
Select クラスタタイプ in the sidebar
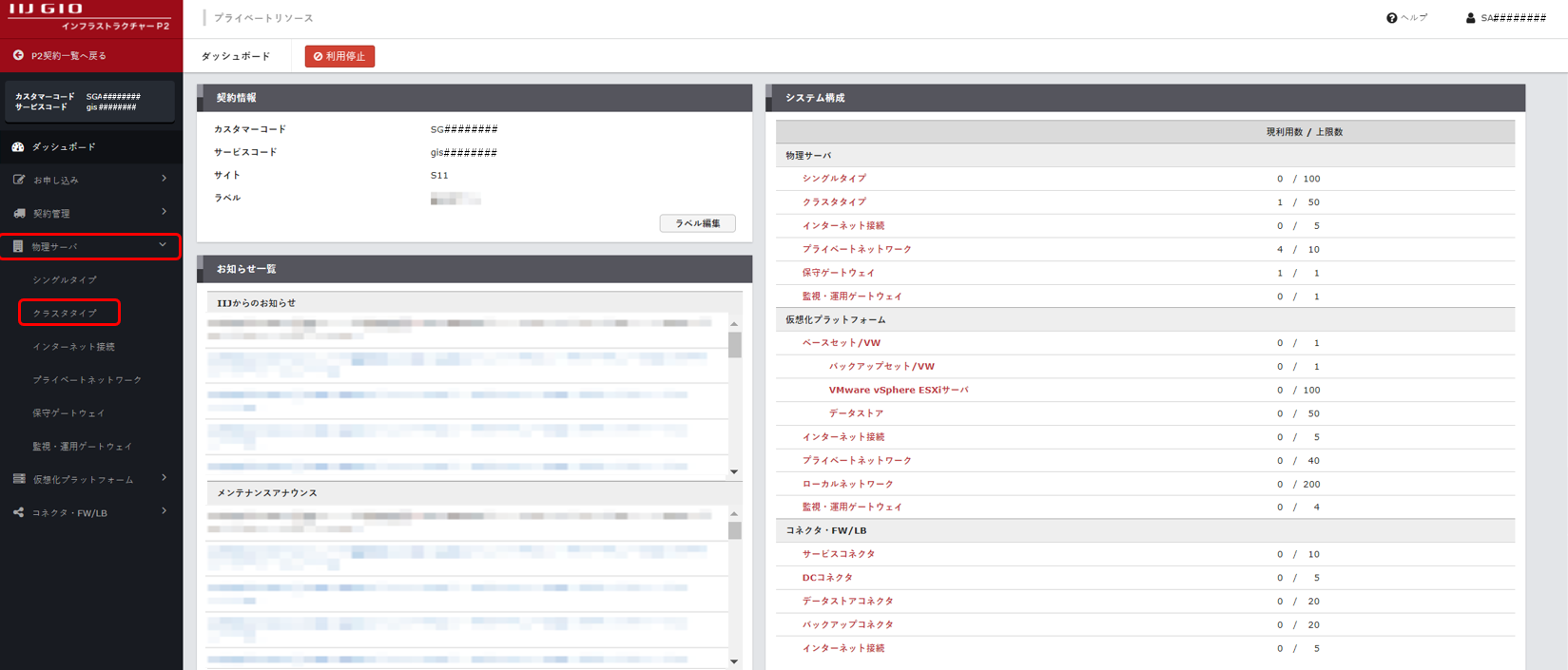pyautogui.click(x=65, y=313)
